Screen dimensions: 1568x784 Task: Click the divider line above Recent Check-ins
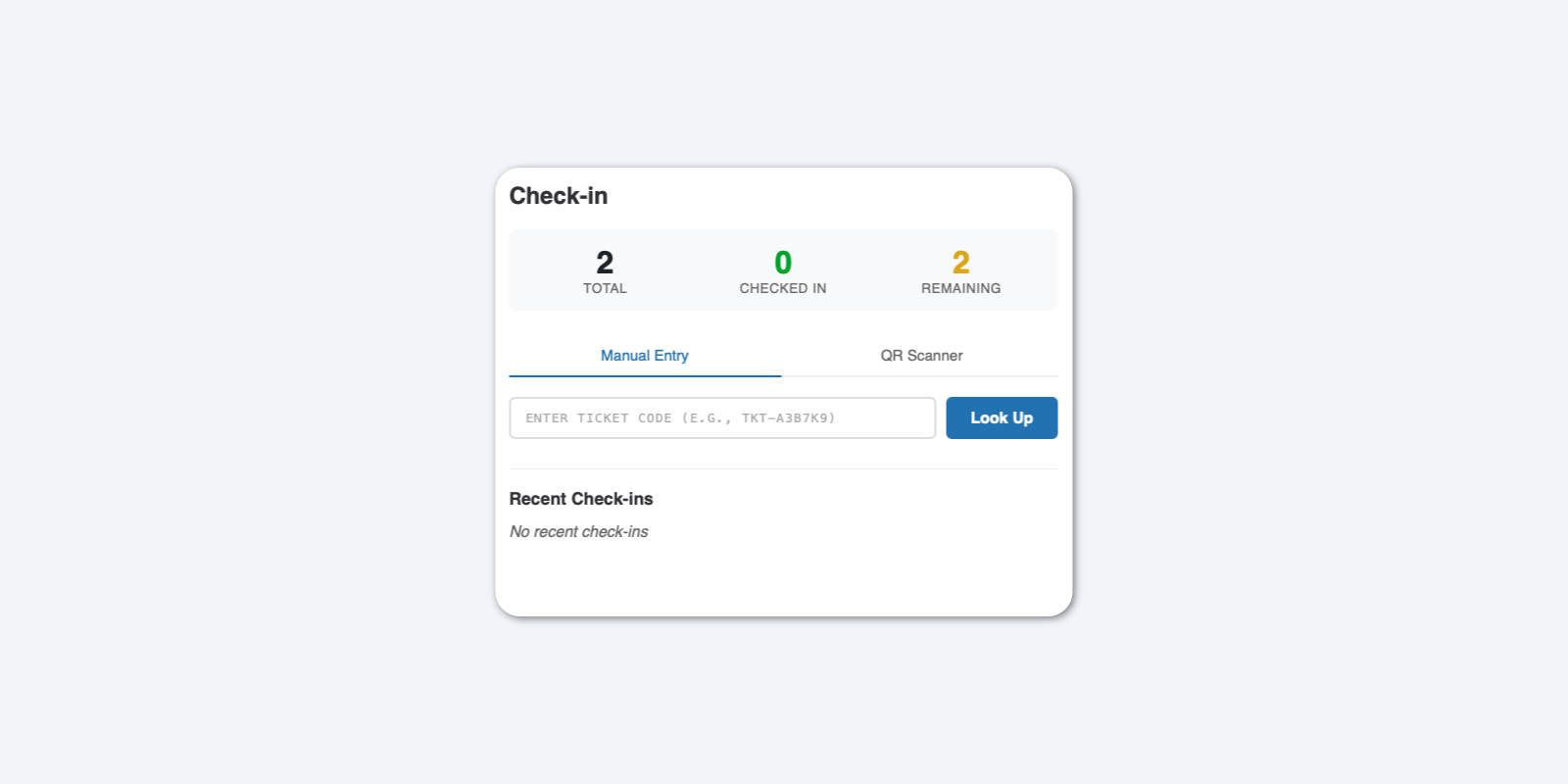tap(784, 468)
